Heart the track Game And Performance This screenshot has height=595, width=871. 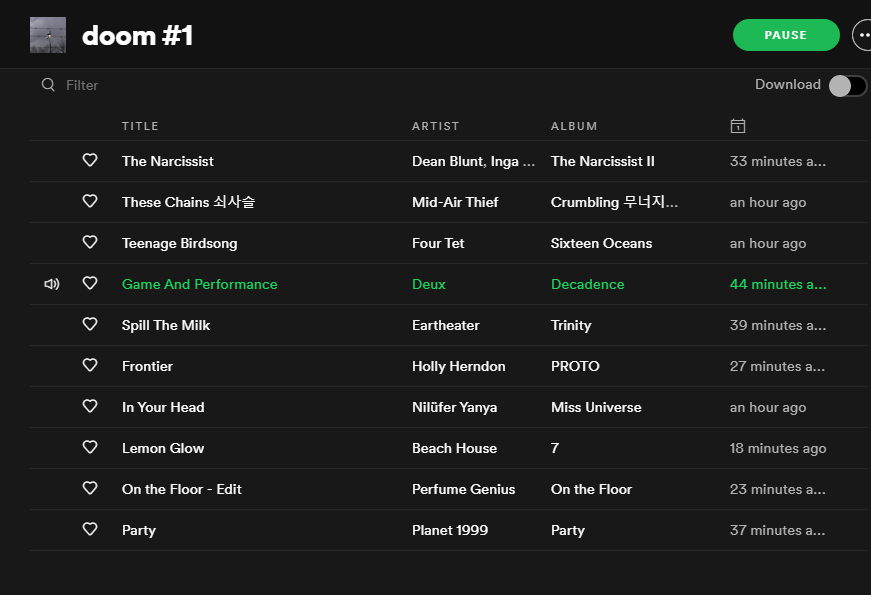point(90,284)
